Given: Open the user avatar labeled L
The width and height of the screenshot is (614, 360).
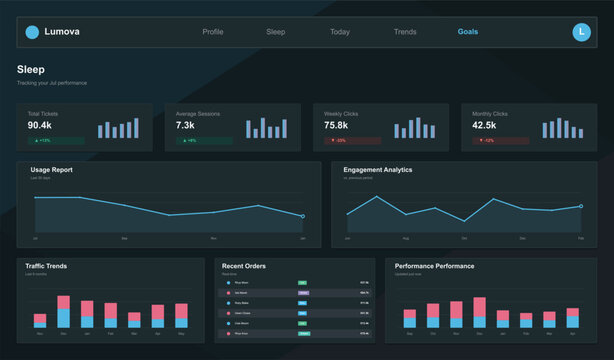Looking at the screenshot, I should 581,32.
